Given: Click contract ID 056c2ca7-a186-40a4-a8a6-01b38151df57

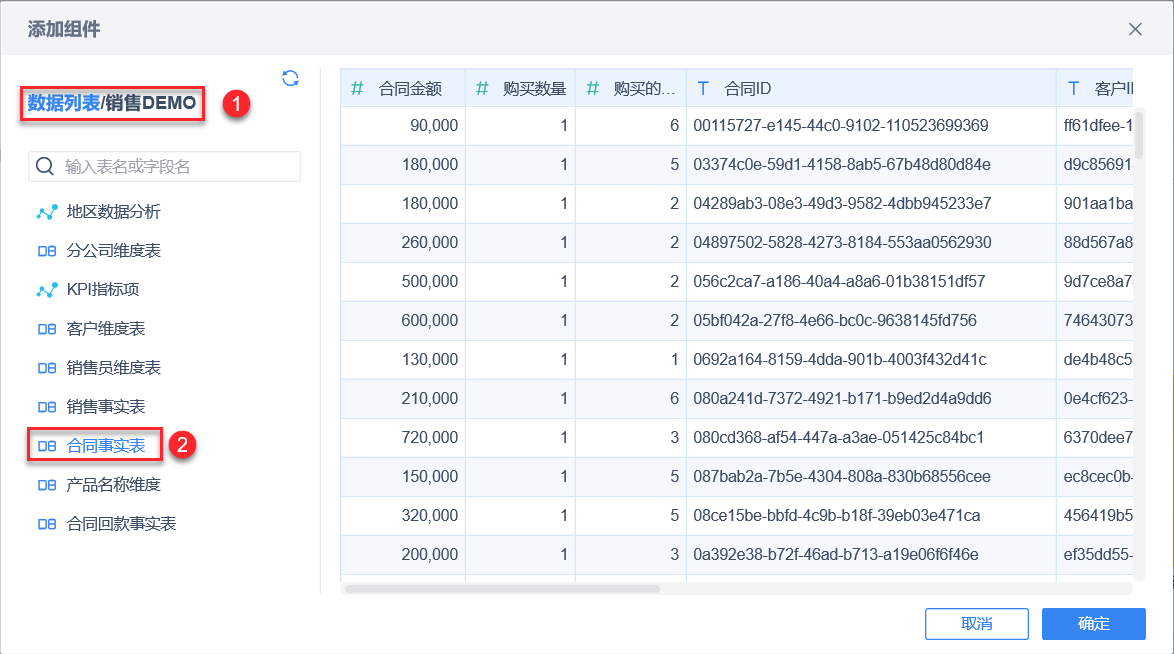Looking at the screenshot, I should [839, 281].
